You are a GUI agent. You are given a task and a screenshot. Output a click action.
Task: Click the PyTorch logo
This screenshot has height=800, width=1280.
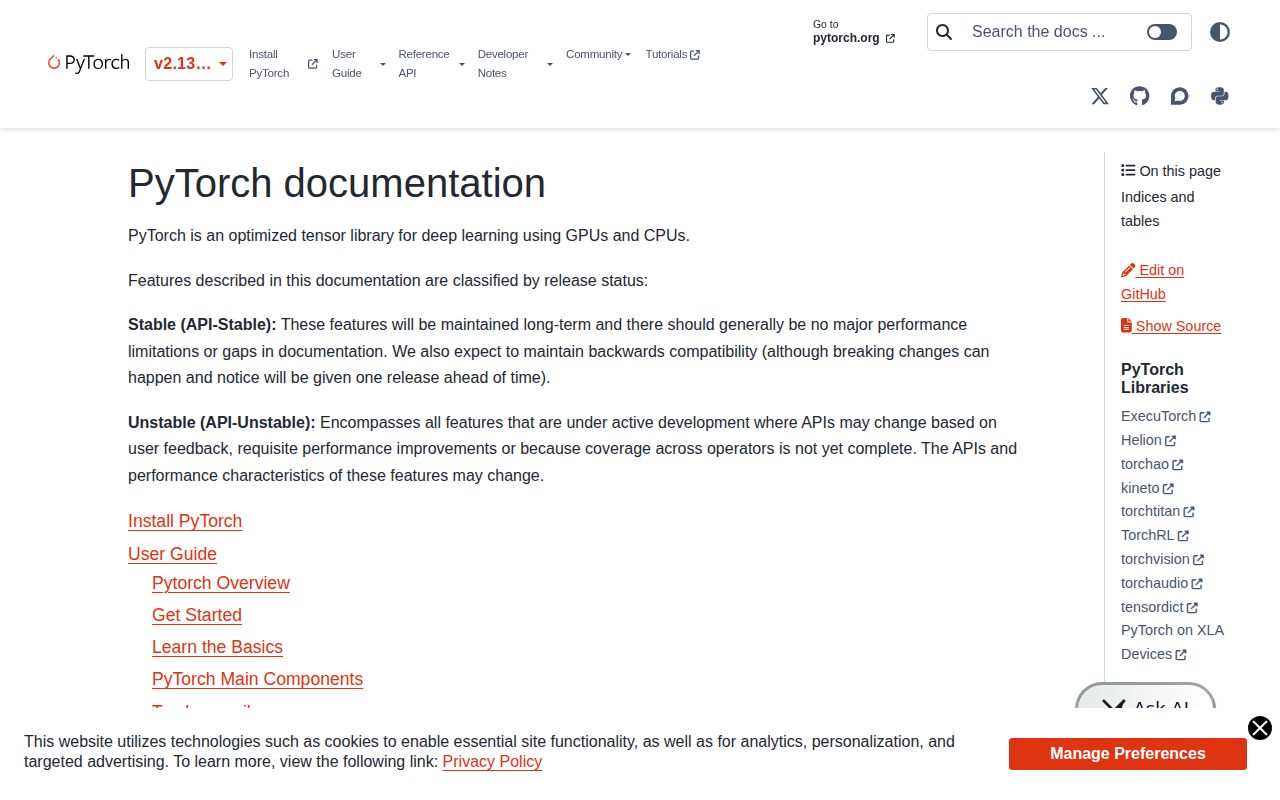89,63
